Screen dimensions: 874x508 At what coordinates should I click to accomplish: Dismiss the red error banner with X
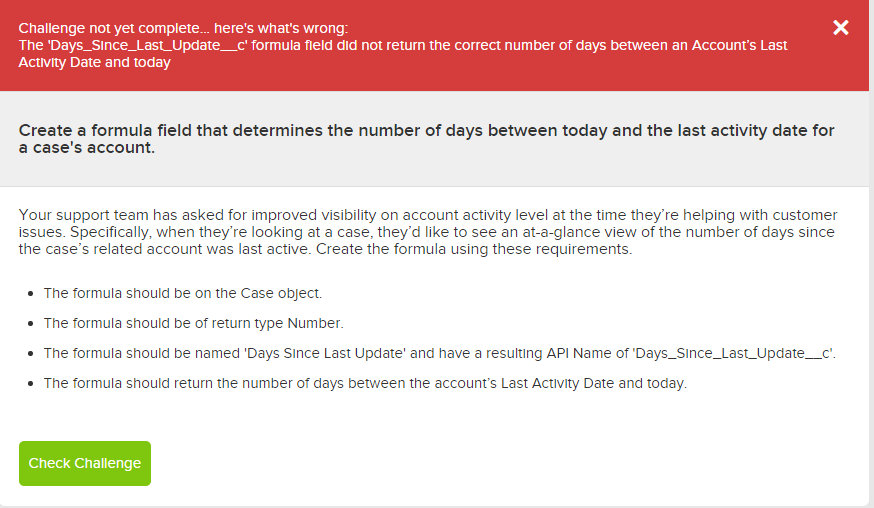point(841,27)
